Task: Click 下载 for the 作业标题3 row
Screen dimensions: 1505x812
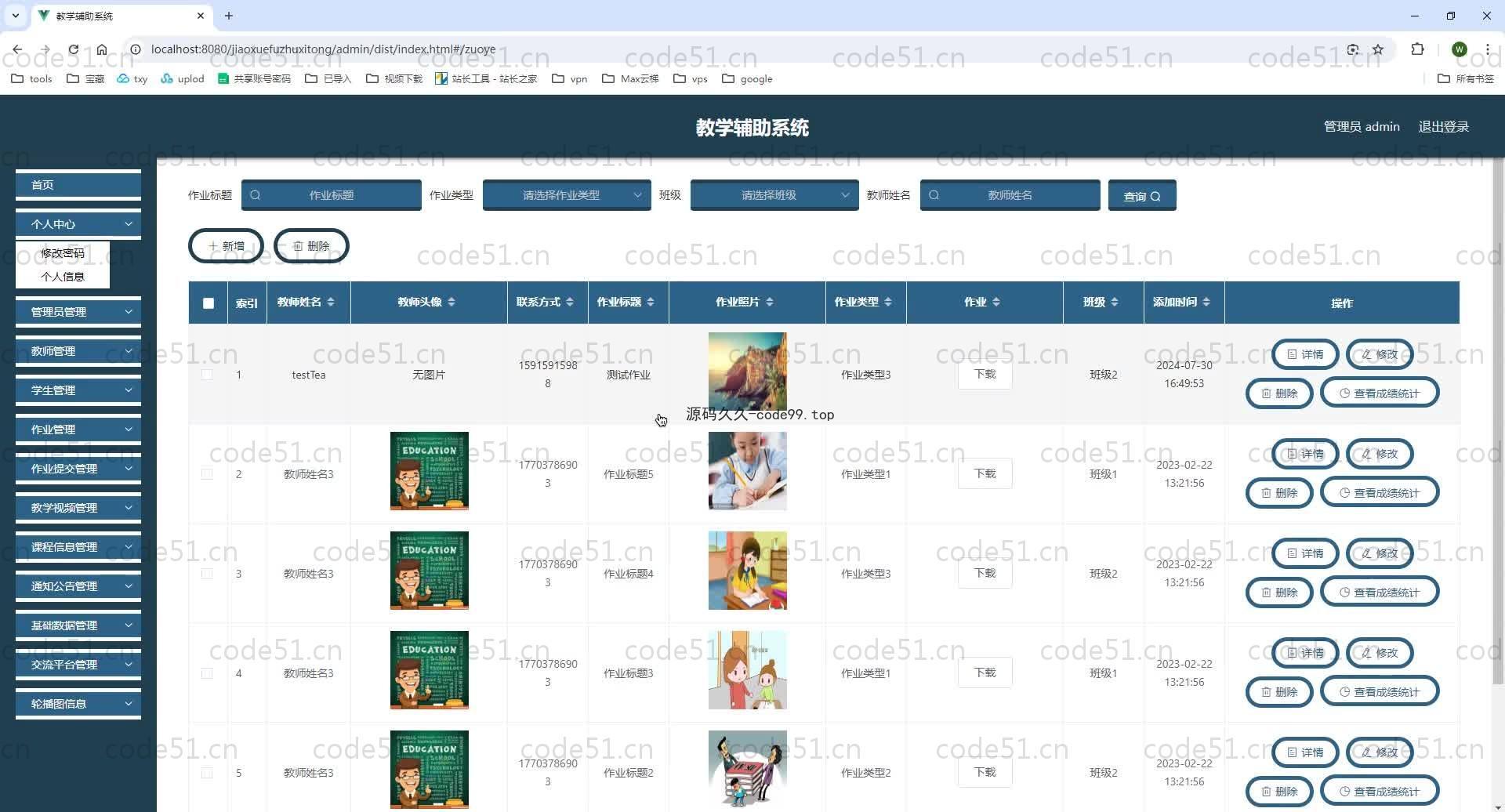Action: pyautogui.click(x=985, y=673)
